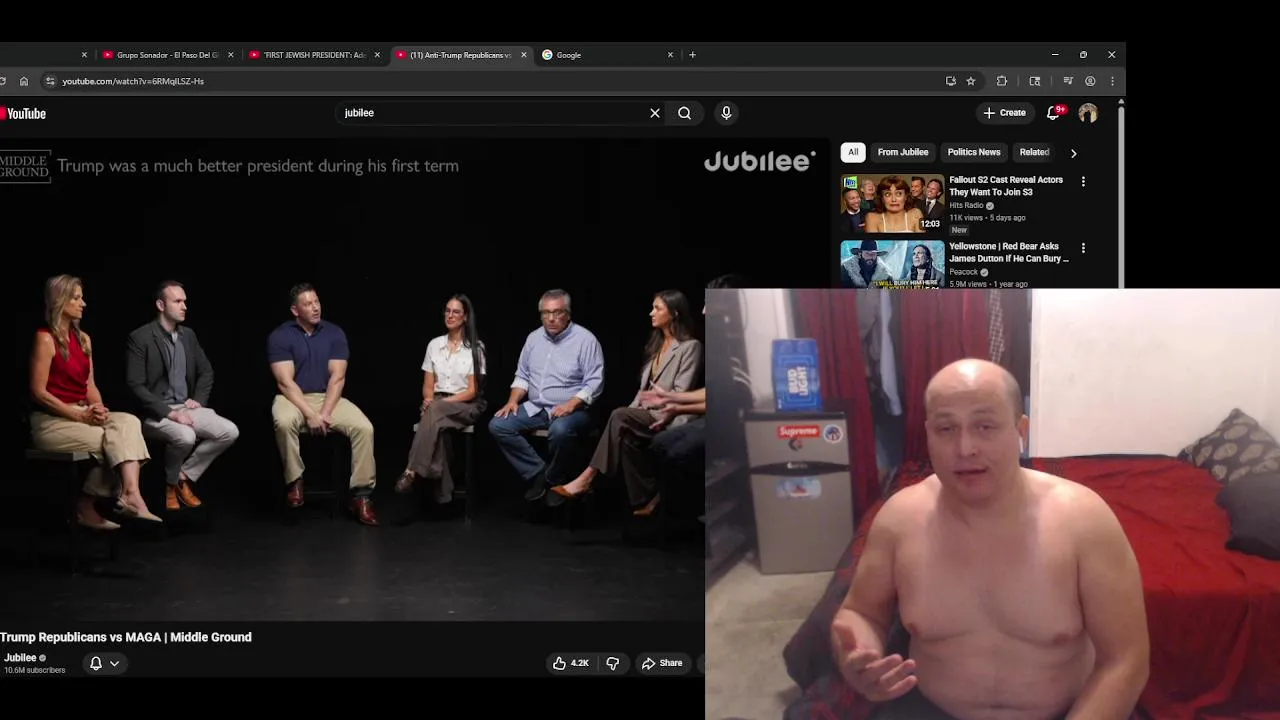Select the From Jubilee filter chip
The width and height of the screenshot is (1280, 720).
tap(903, 152)
